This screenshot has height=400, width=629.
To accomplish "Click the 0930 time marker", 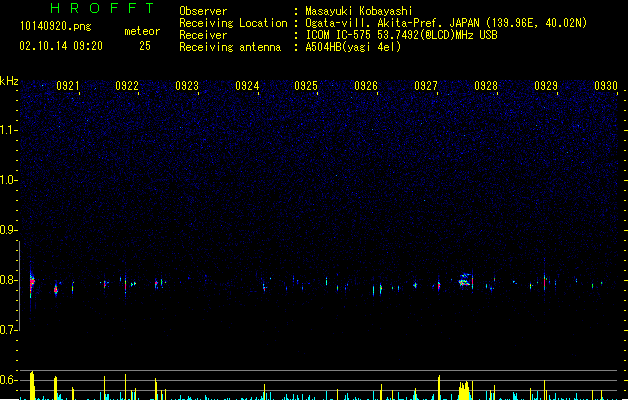I will click(x=606, y=86).
